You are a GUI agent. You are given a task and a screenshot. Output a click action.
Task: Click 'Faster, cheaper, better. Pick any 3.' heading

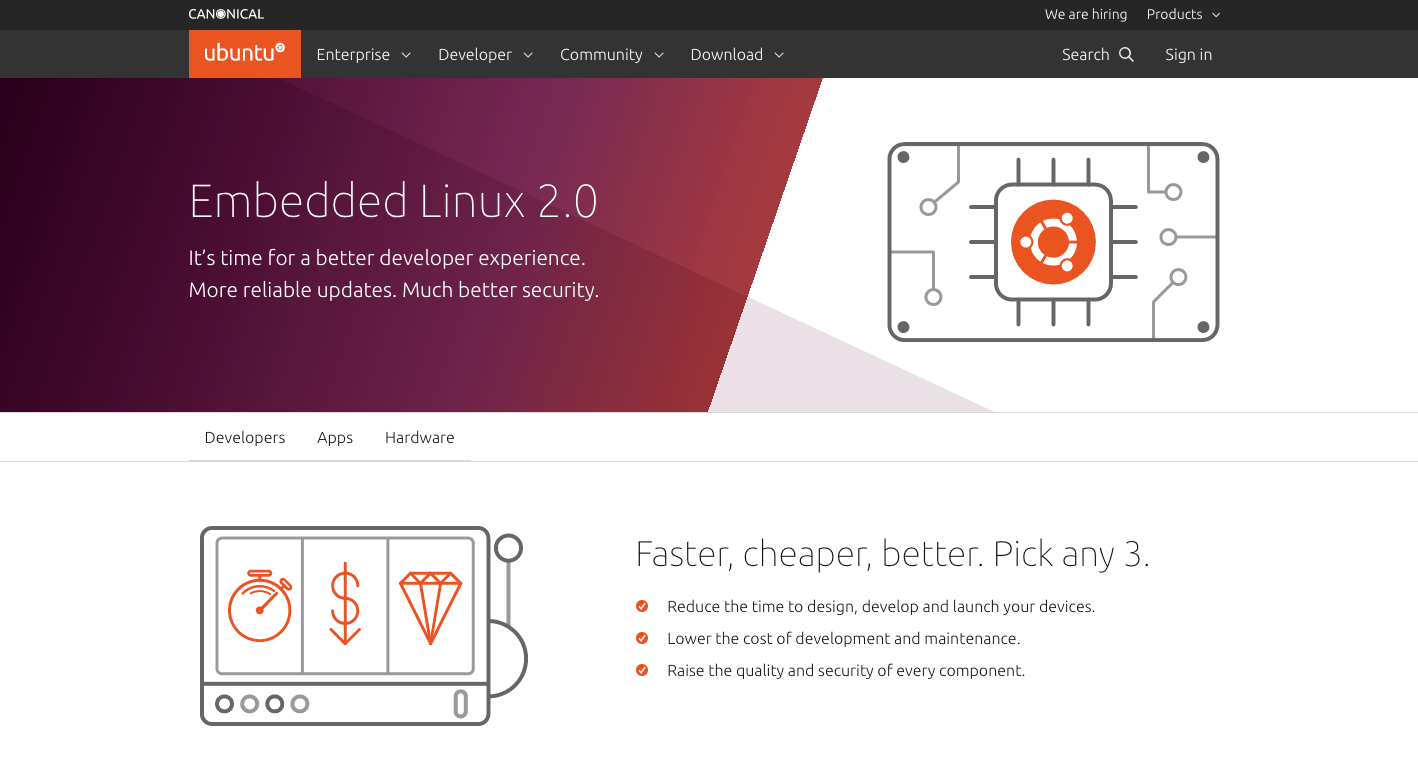tap(892, 553)
